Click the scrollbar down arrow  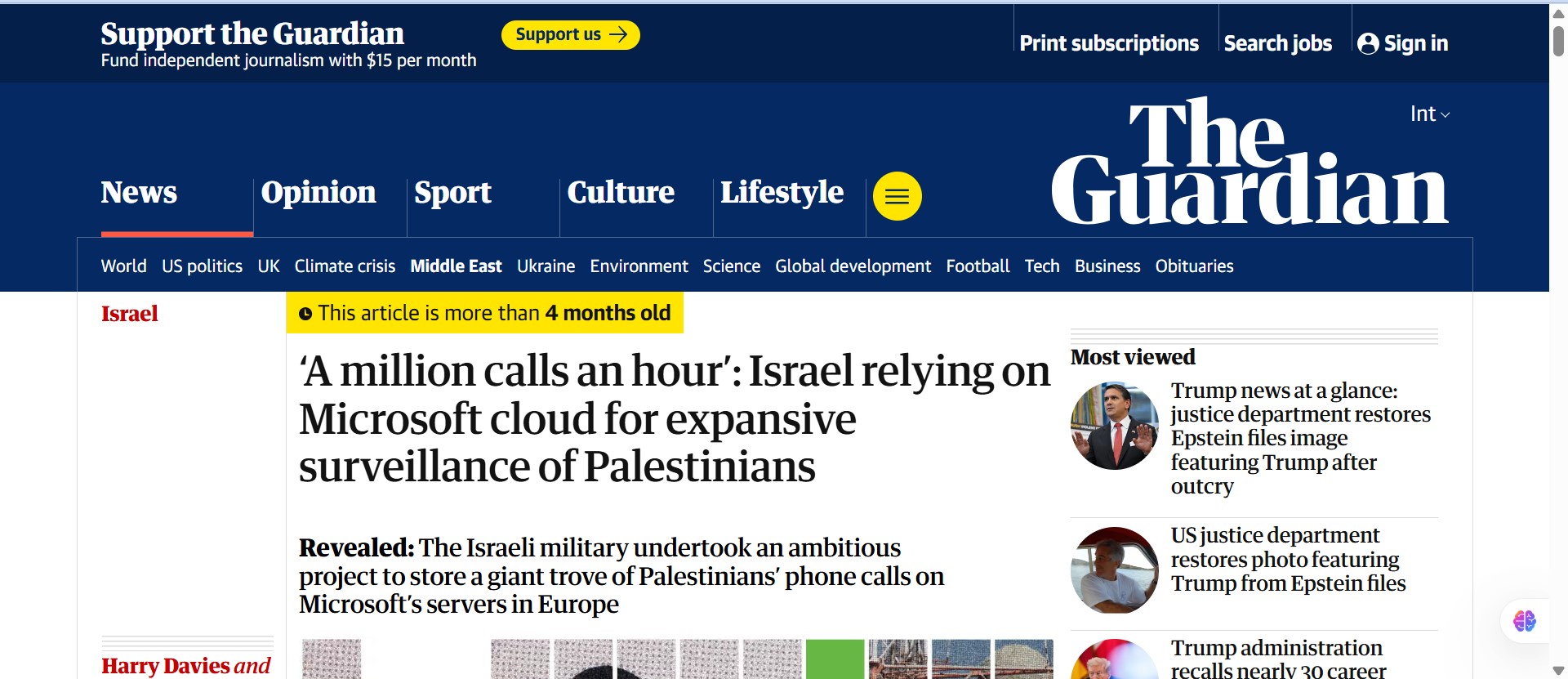click(1558, 671)
